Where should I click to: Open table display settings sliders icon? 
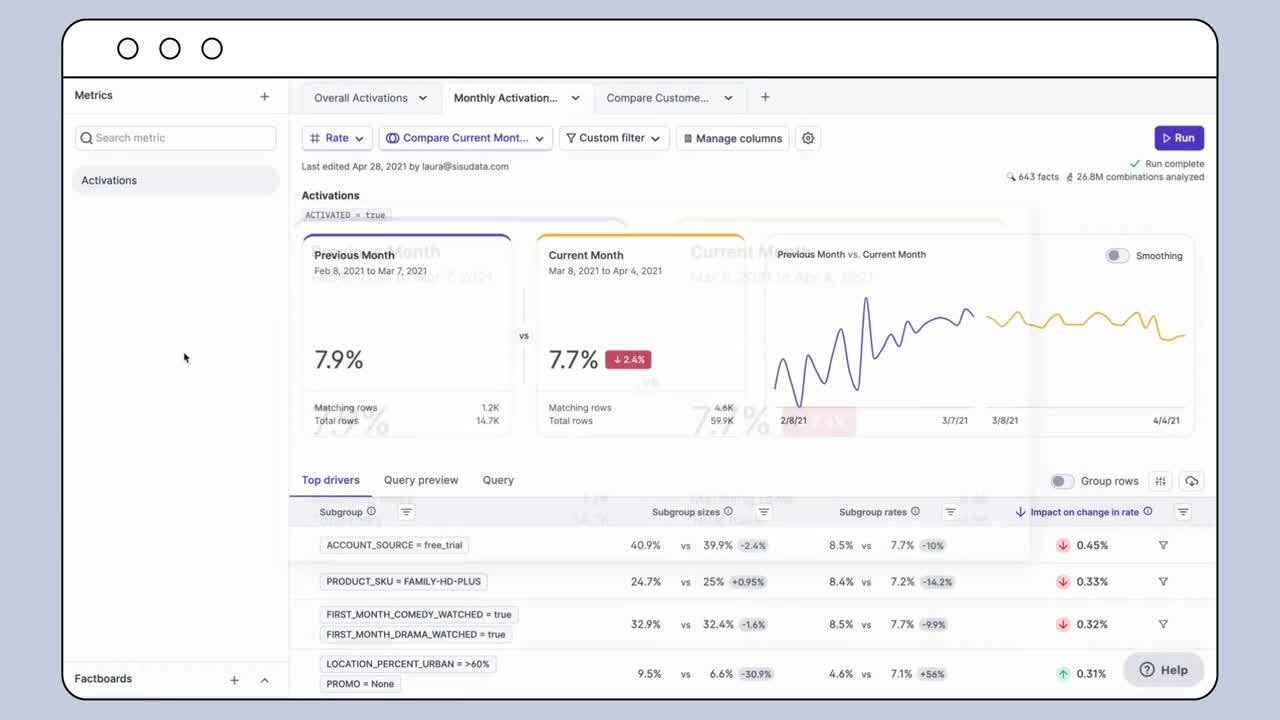(x=1160, y=481)
